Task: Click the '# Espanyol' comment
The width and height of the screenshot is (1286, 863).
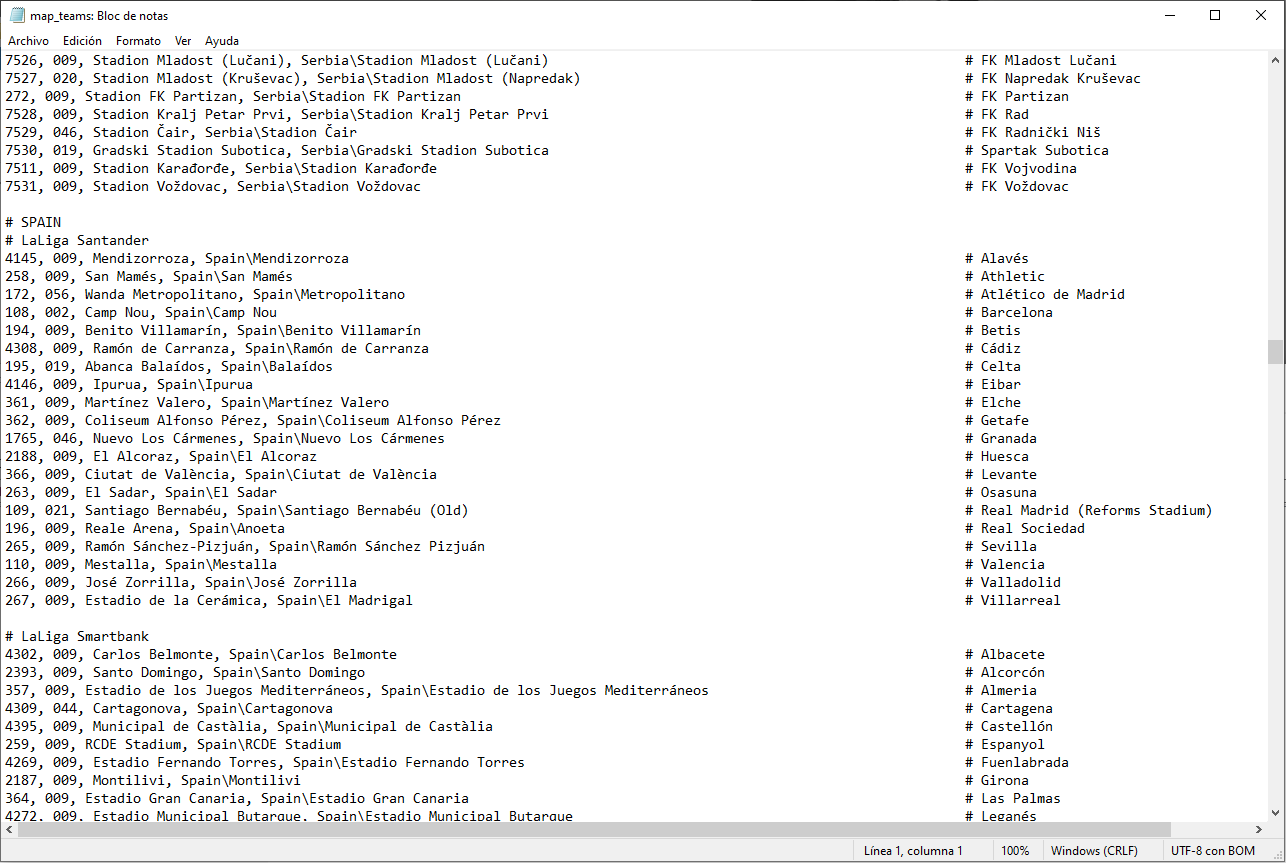Action: click(1005, 744)
